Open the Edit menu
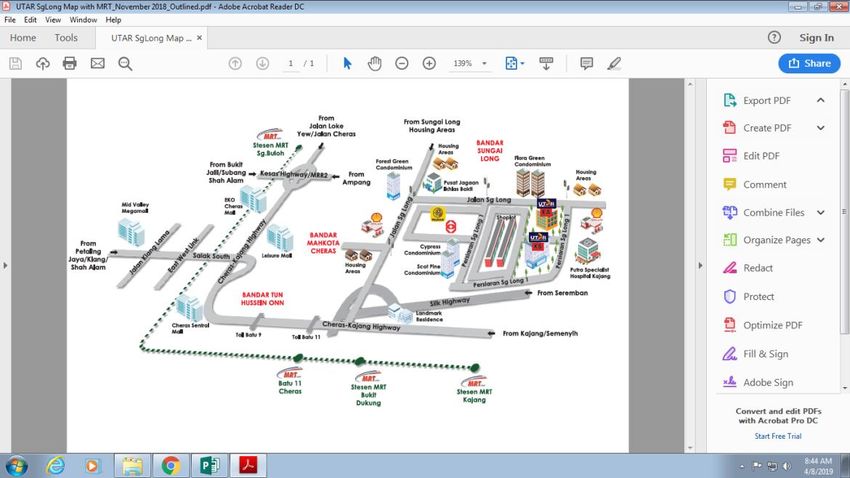 [30, 20]
